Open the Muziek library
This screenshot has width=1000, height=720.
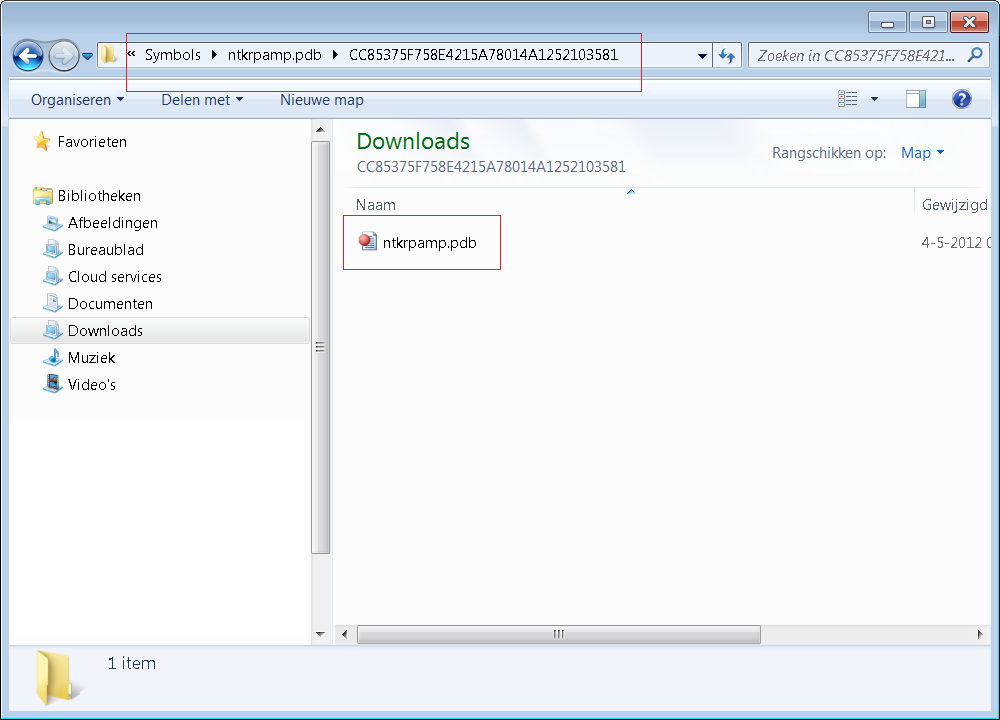tap(91, 358)
